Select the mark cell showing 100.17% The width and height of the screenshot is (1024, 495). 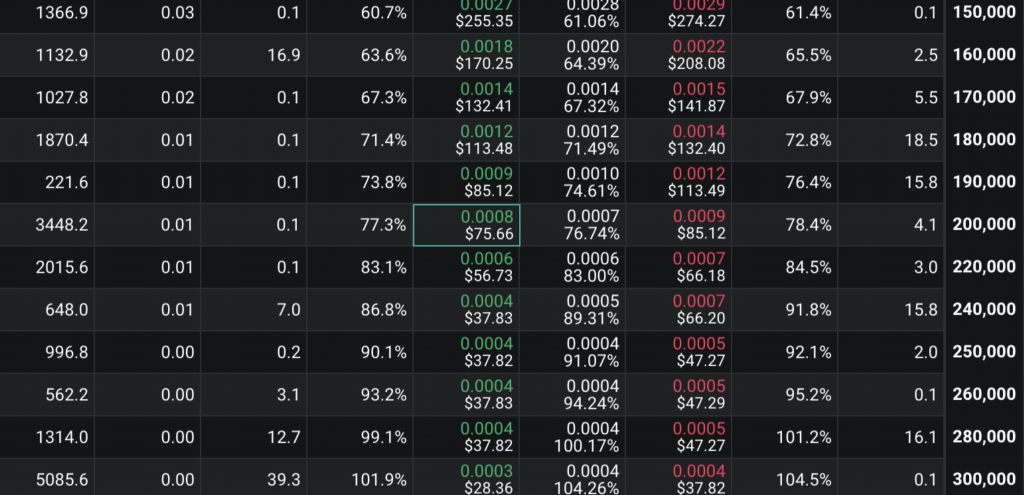tap(592, 437)
